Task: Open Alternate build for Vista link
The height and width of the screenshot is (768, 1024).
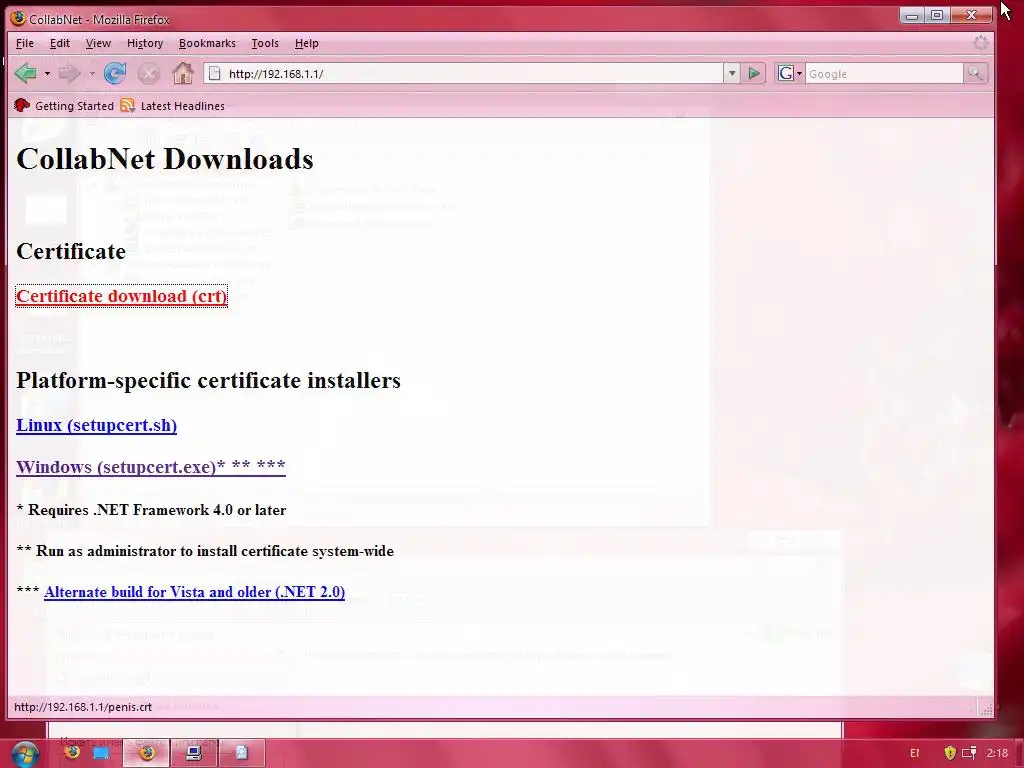Action: point(195,592)
